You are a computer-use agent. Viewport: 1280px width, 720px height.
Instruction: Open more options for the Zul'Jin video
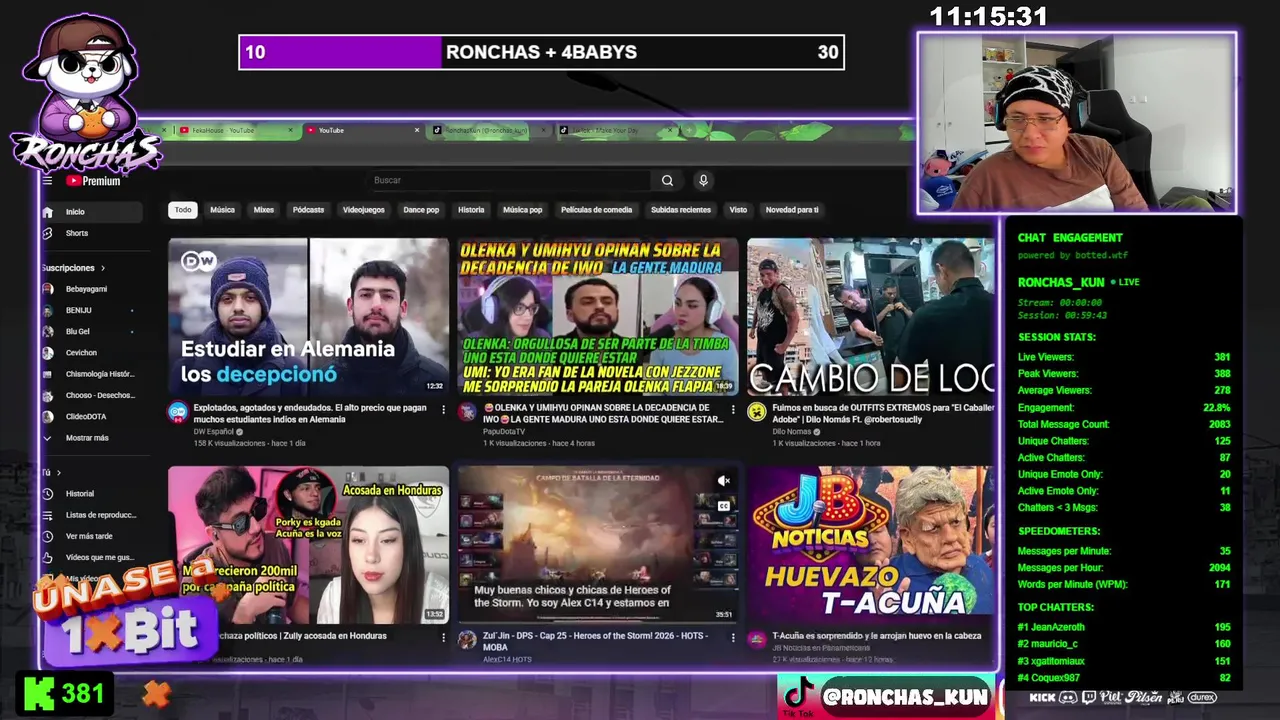pyautogui.click(x=733, y=637)
